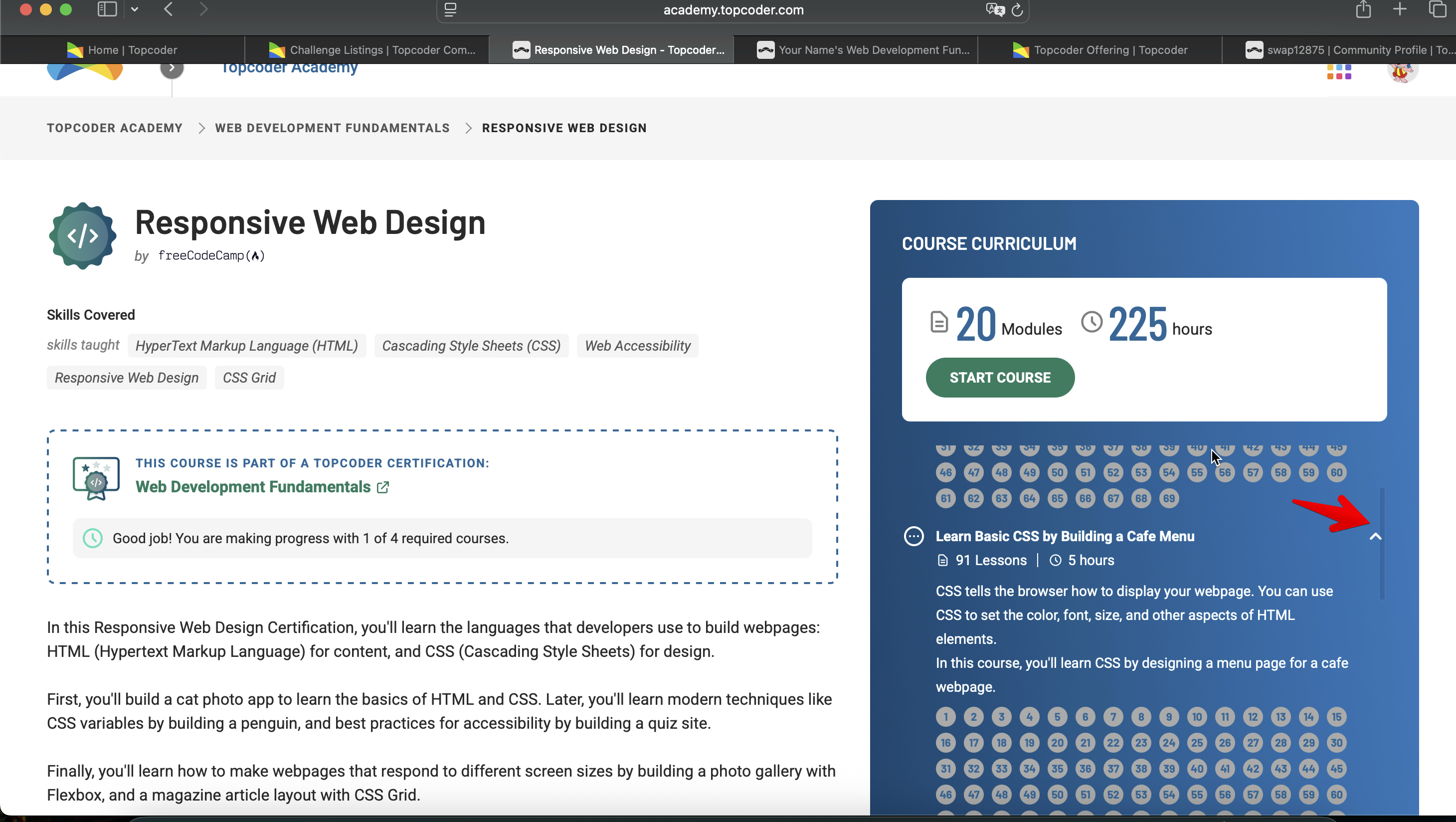
Task: Click the translate icon in the address bar
Action: click(994, 10)
